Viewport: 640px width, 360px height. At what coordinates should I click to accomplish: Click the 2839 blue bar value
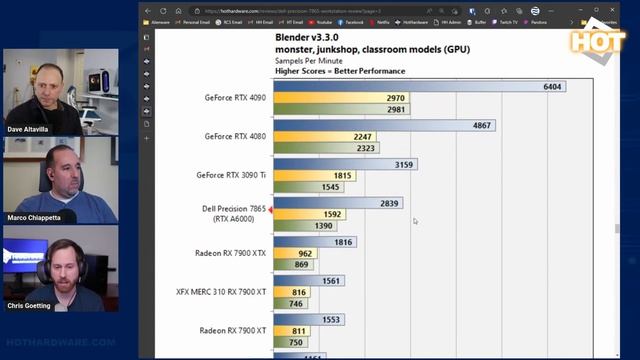[389, 203]
